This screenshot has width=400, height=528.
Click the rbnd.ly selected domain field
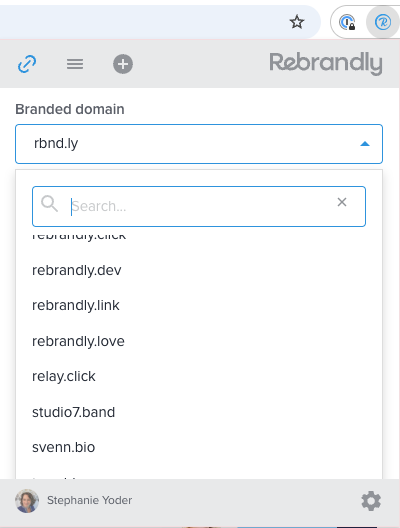(199, 144)
